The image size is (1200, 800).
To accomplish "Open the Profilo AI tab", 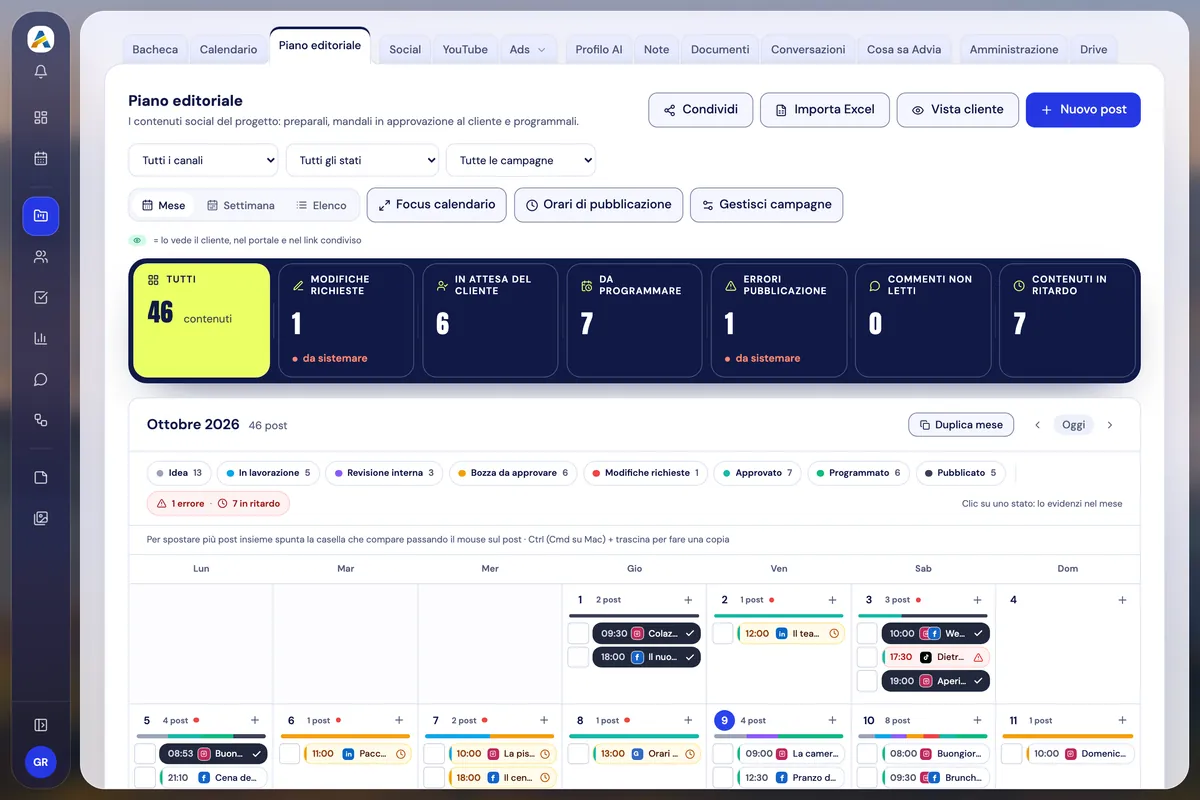I will [x=599, y=49].
